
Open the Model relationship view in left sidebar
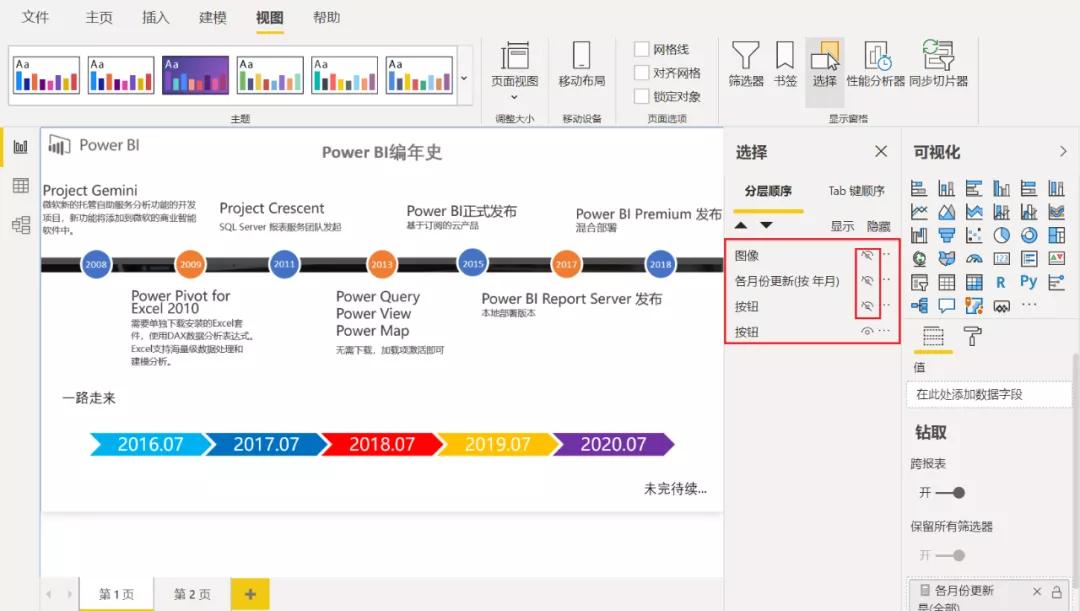click(21, 225)
